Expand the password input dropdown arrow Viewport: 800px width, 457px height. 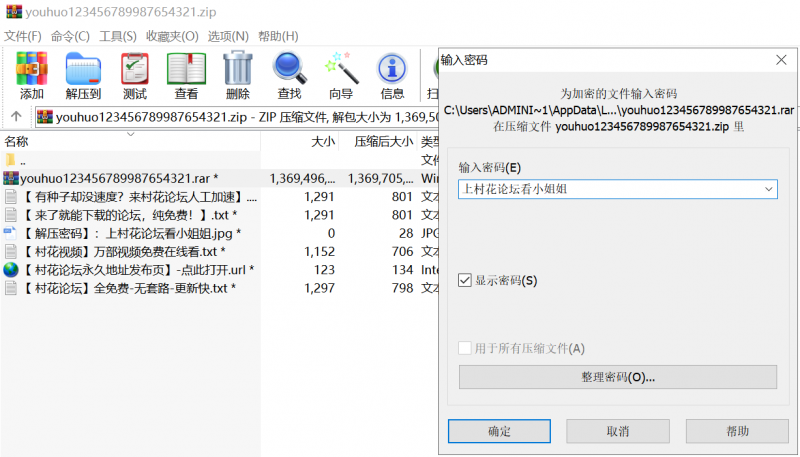767,188
